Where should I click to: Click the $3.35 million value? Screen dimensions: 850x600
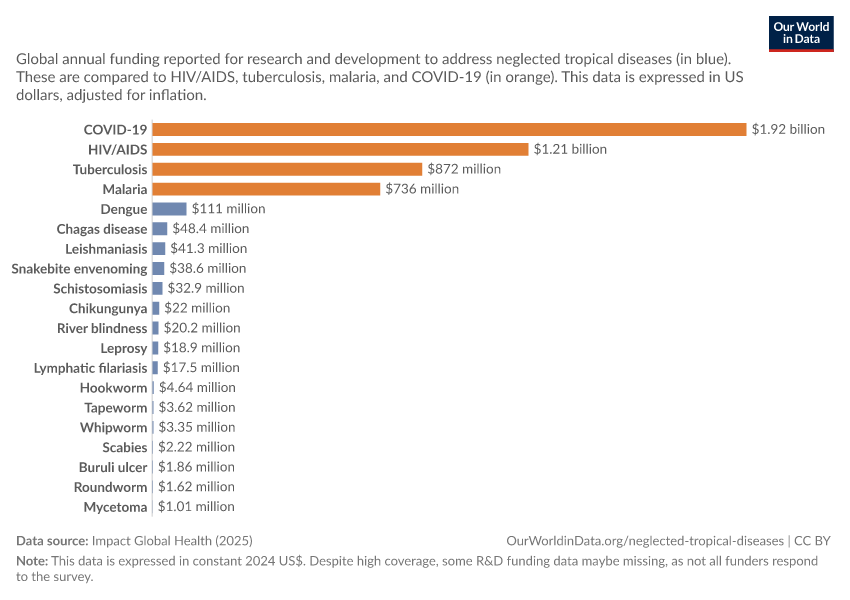coord(197,427)
